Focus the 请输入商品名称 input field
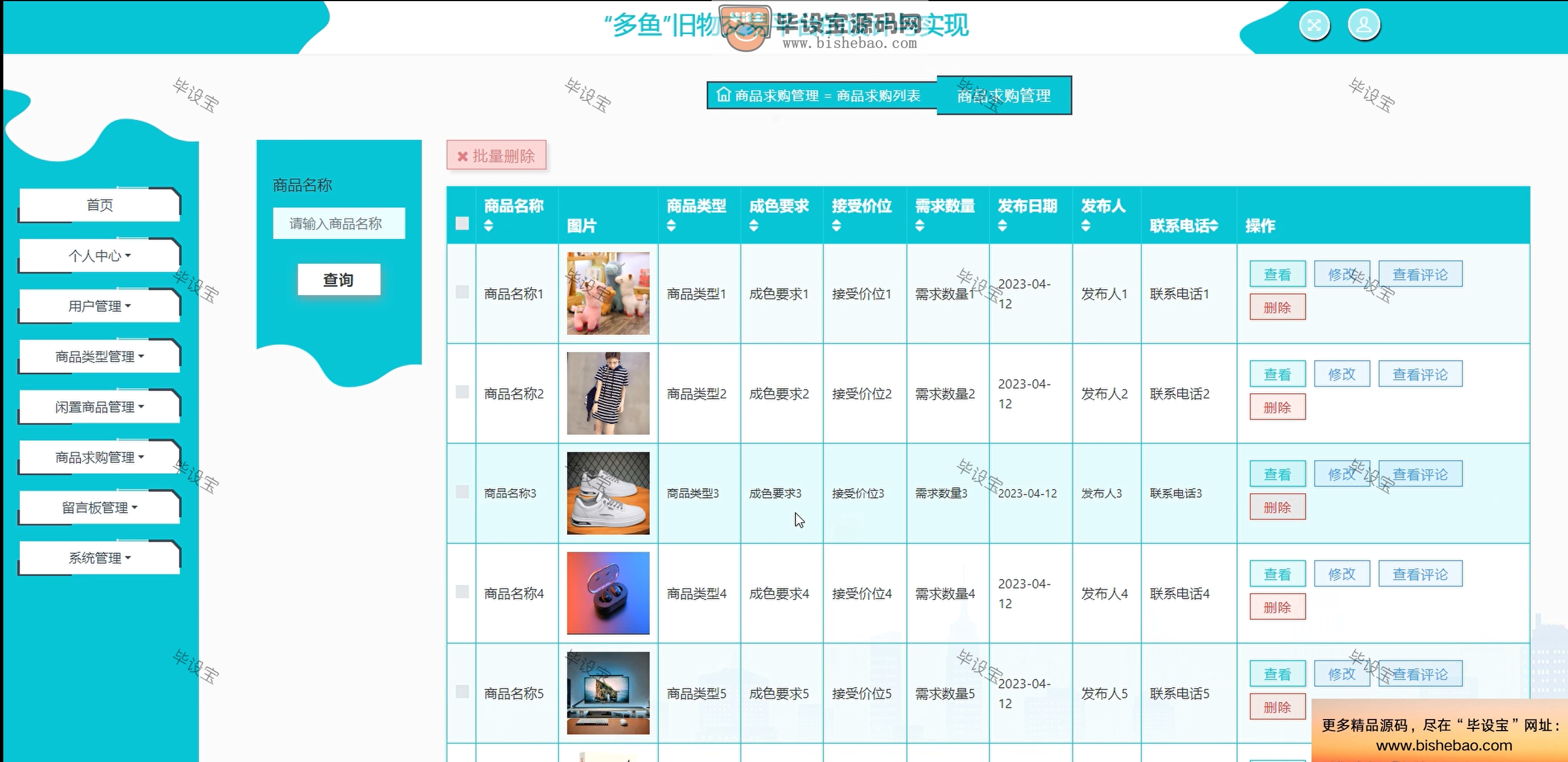1568x762 pixels. 338,224
